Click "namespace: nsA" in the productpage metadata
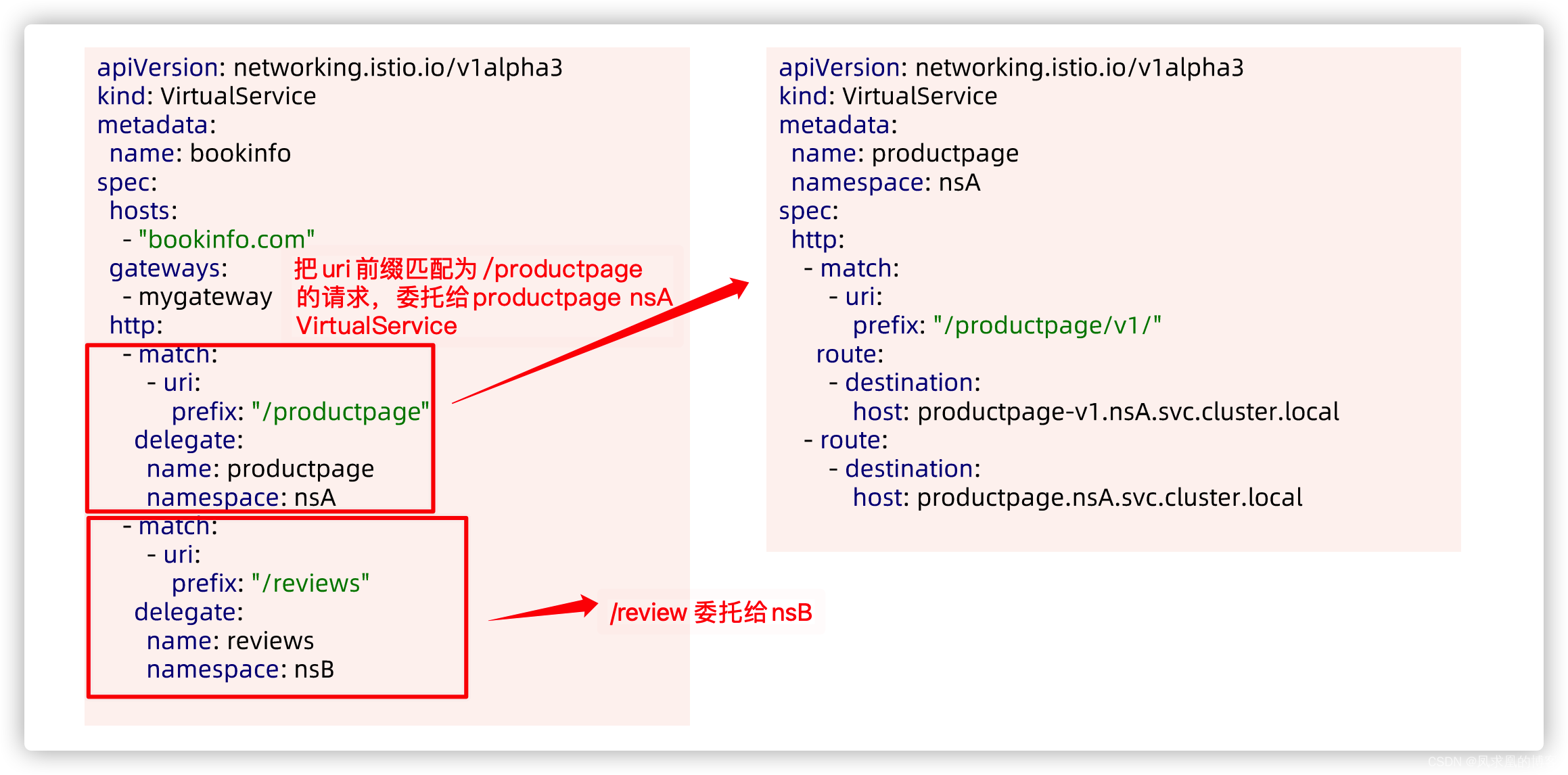Screen dimensions: 1568x775 pyautogui.click(x=886, y=183)
